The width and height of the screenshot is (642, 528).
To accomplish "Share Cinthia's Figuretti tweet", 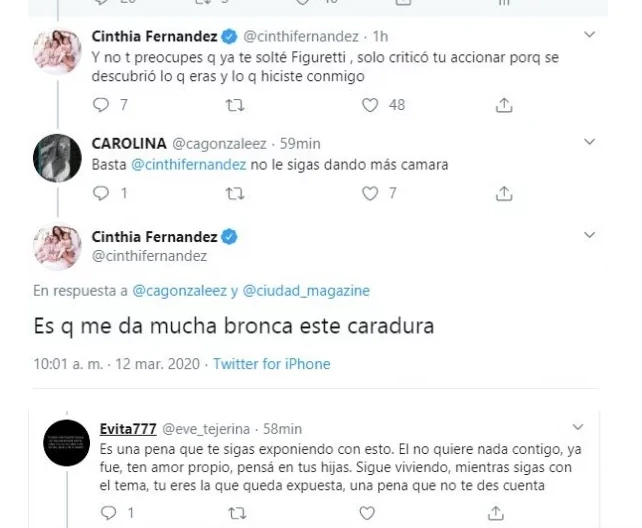I will click(x=505, y=104).
